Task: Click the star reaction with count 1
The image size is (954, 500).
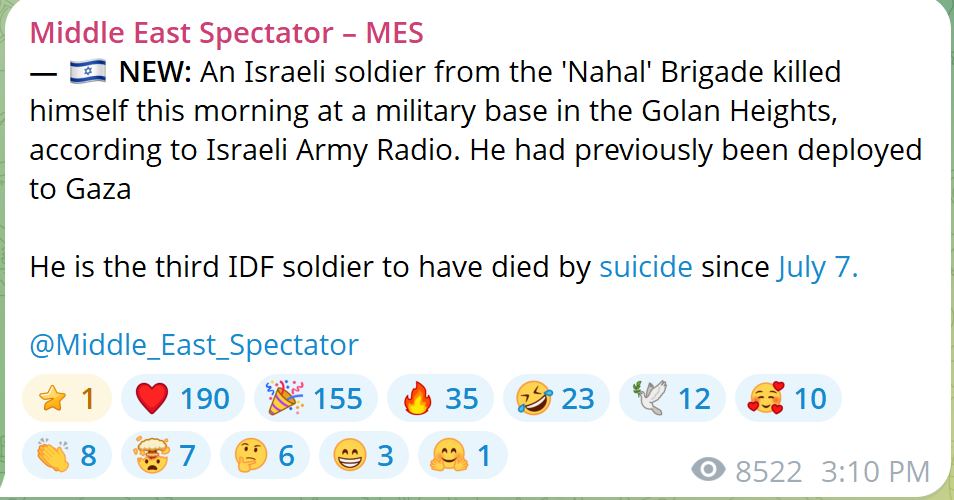Action: point(67,398)
